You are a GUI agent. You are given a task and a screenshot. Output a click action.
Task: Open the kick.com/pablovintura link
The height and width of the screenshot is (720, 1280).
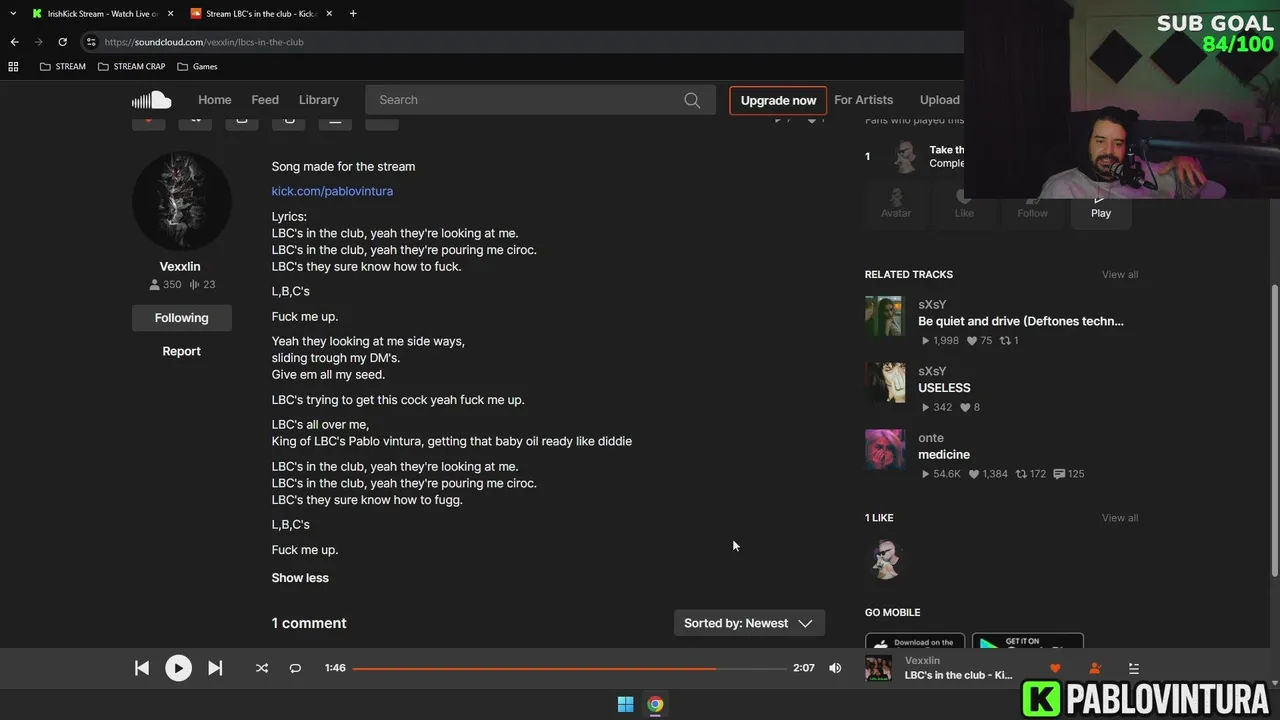(x=332, y=191)
